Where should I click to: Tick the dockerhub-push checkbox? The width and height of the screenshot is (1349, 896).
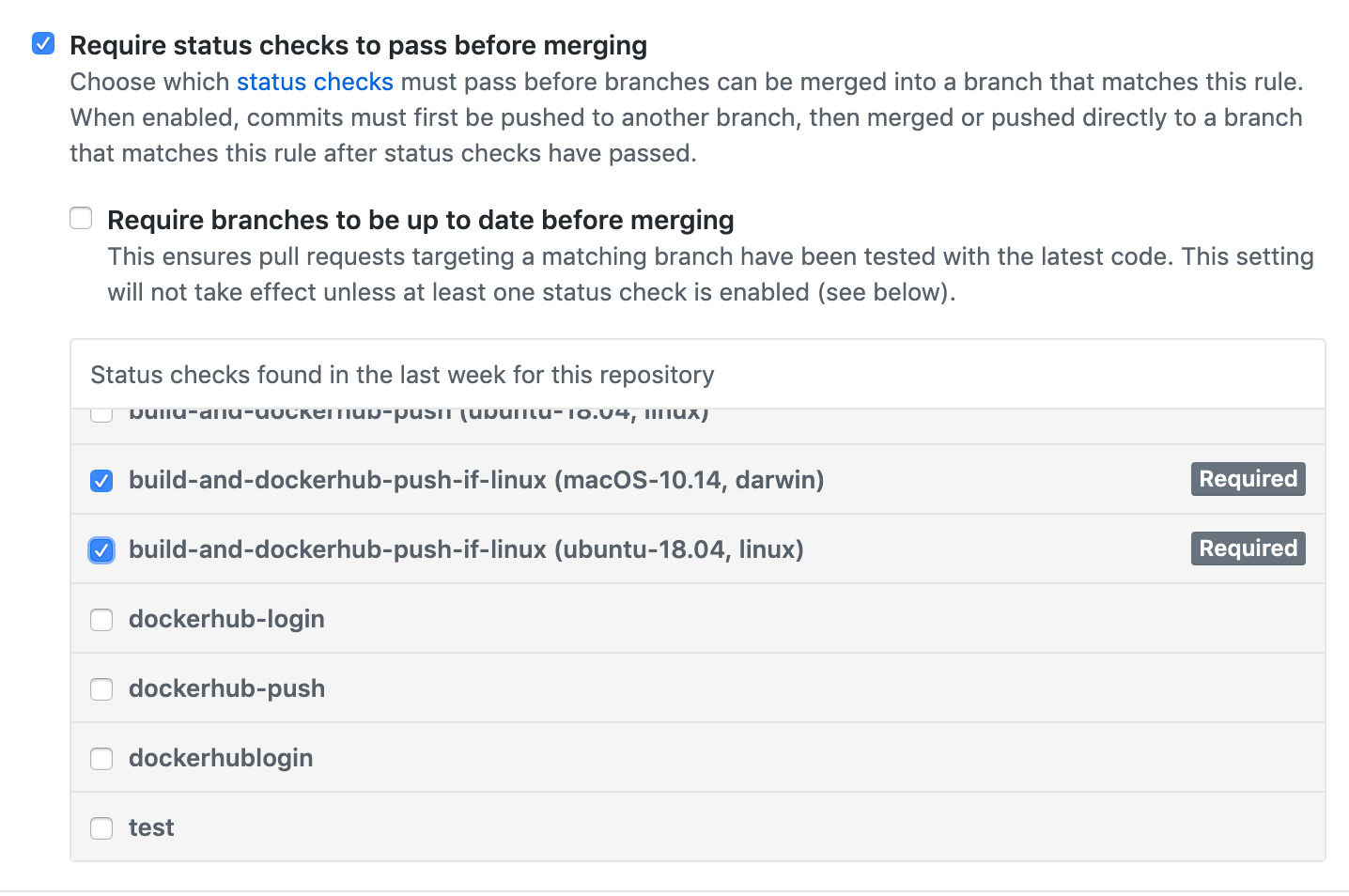coord(101,689)
